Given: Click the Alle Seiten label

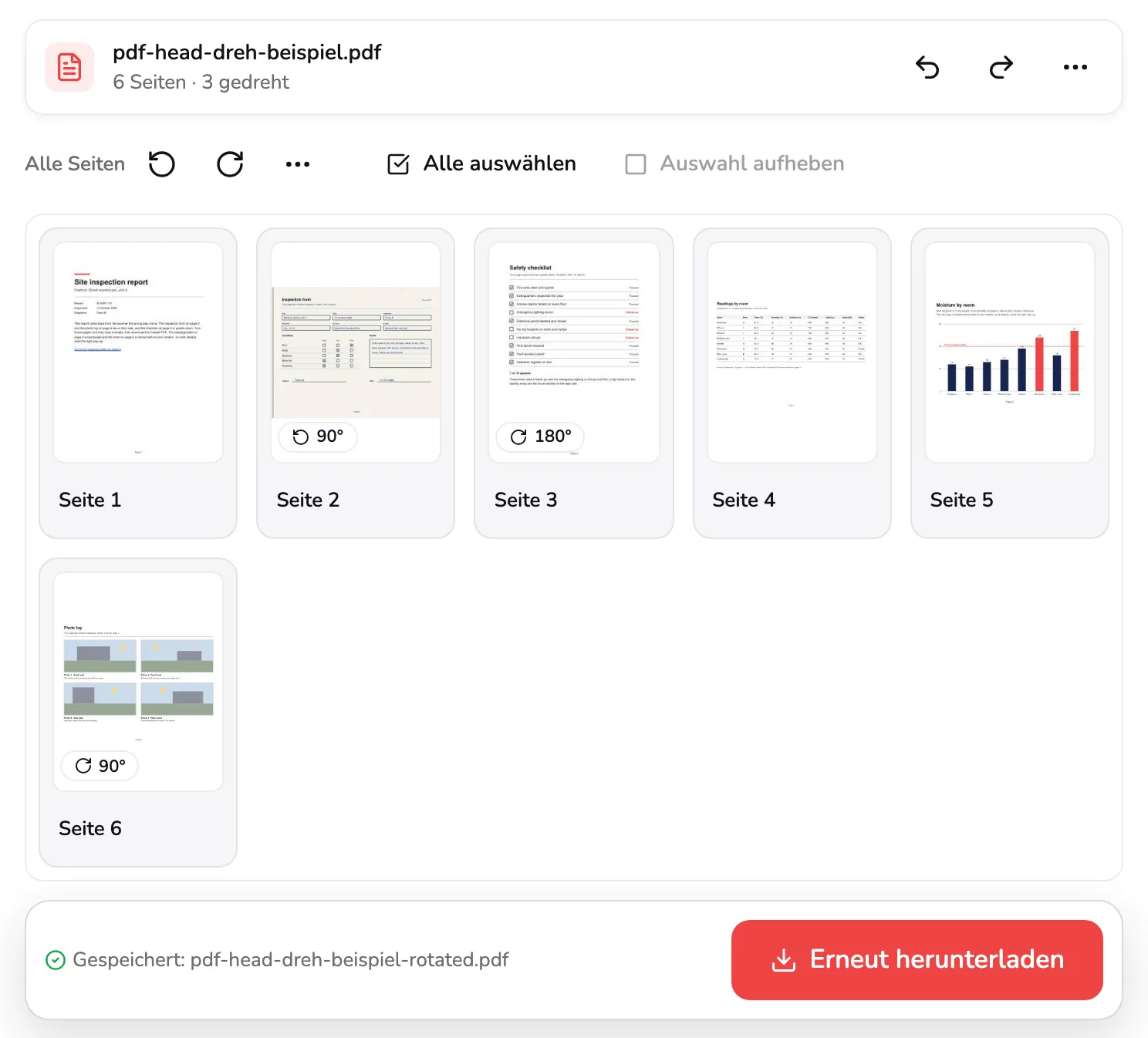Looking at the screenshot, I should (x=75, y=163).
